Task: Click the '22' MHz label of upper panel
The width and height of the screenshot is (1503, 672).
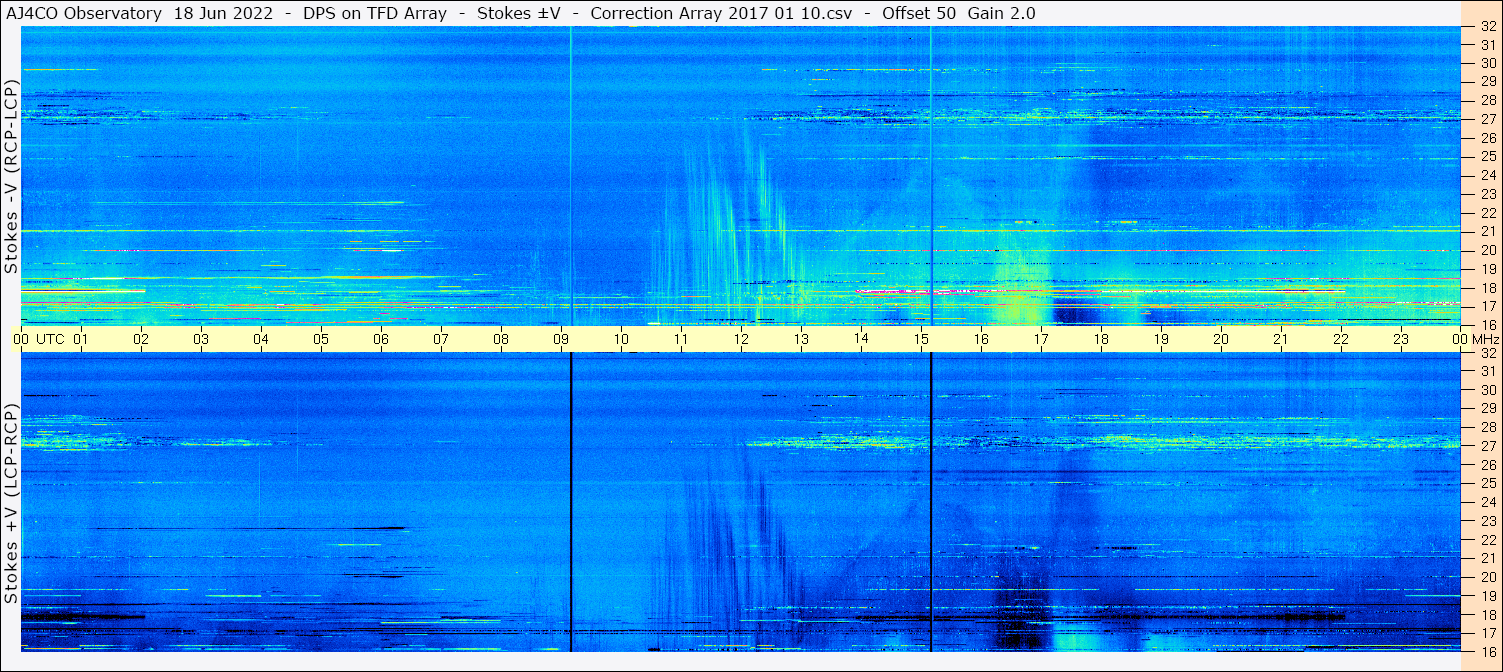Action: tap(1487, 213)
